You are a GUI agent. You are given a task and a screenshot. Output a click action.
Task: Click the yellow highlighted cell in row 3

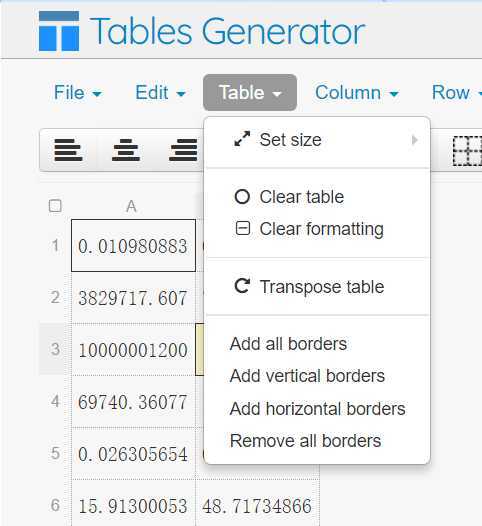pos(200,349)
